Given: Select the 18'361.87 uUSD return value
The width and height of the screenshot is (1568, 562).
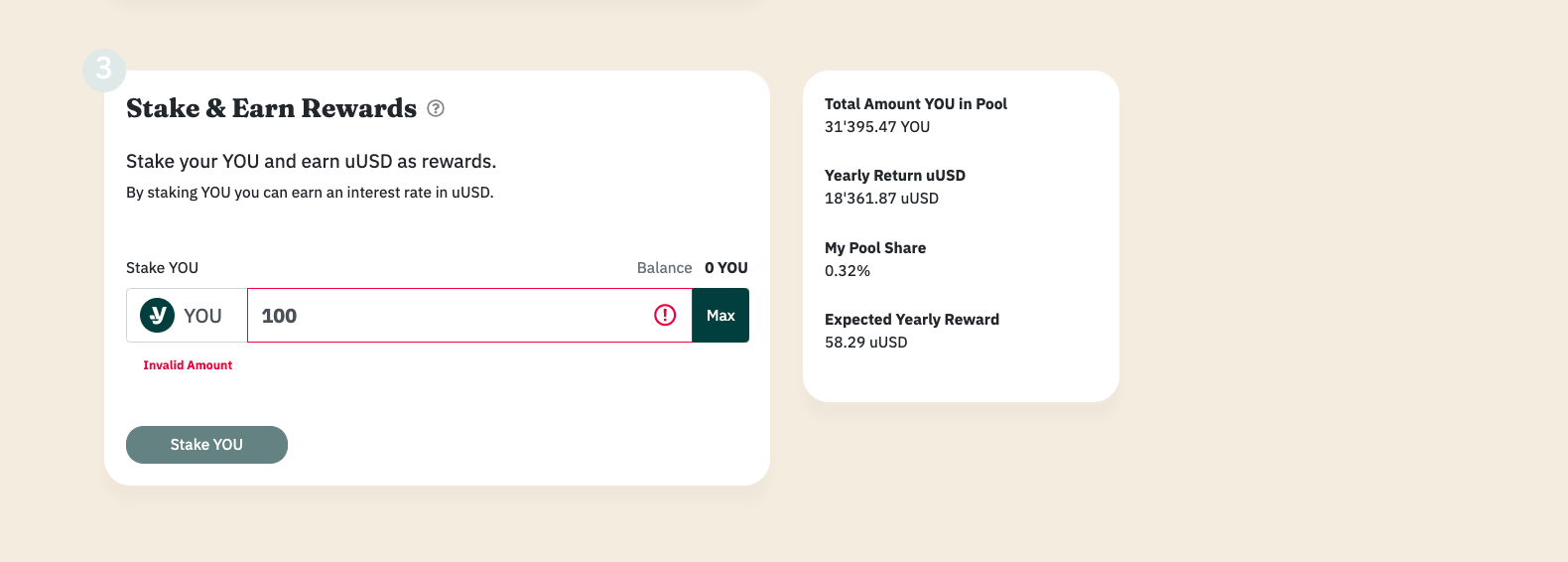Looking at the screenshot, I should click(881, 199).
